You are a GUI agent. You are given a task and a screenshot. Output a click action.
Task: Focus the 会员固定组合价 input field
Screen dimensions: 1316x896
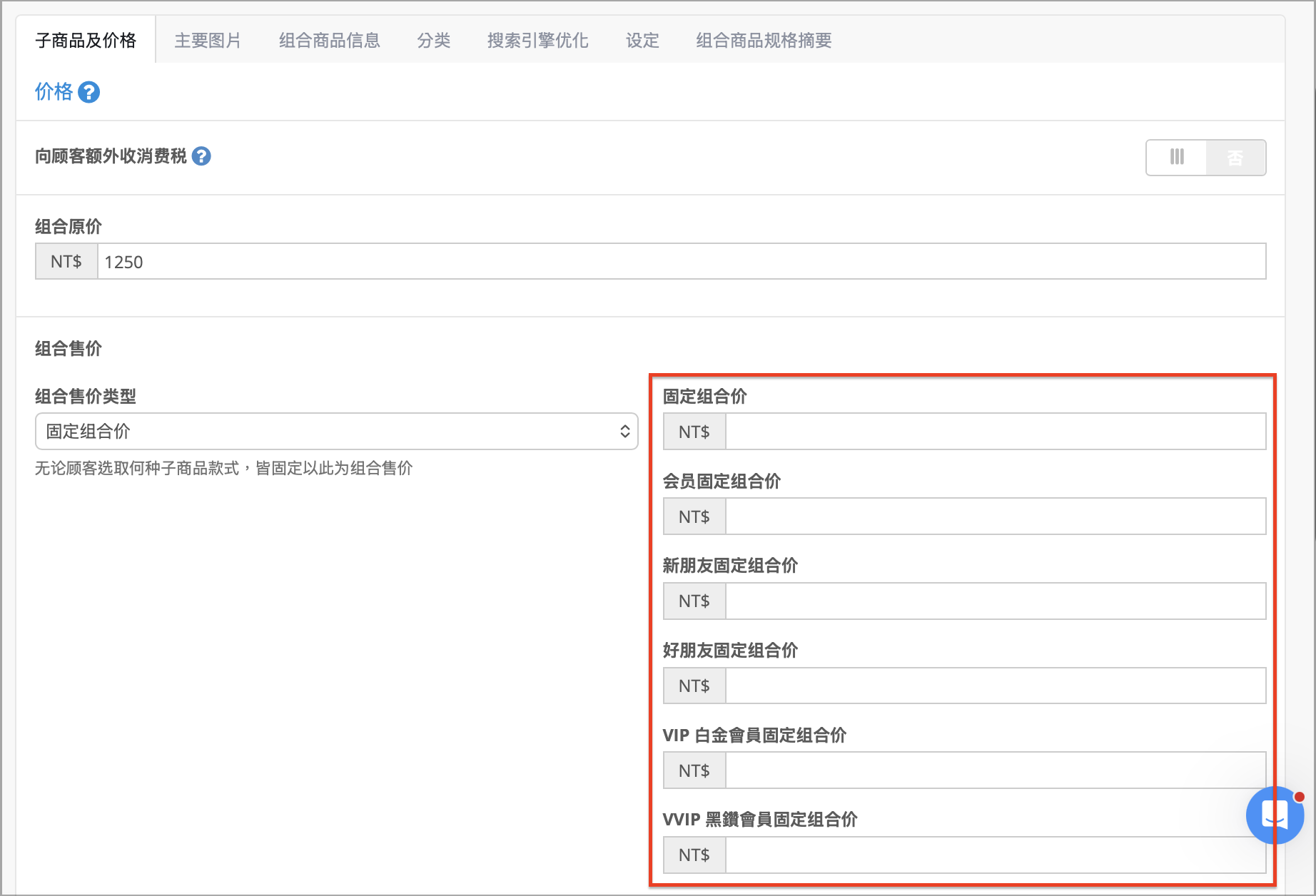tap(996, 516)
